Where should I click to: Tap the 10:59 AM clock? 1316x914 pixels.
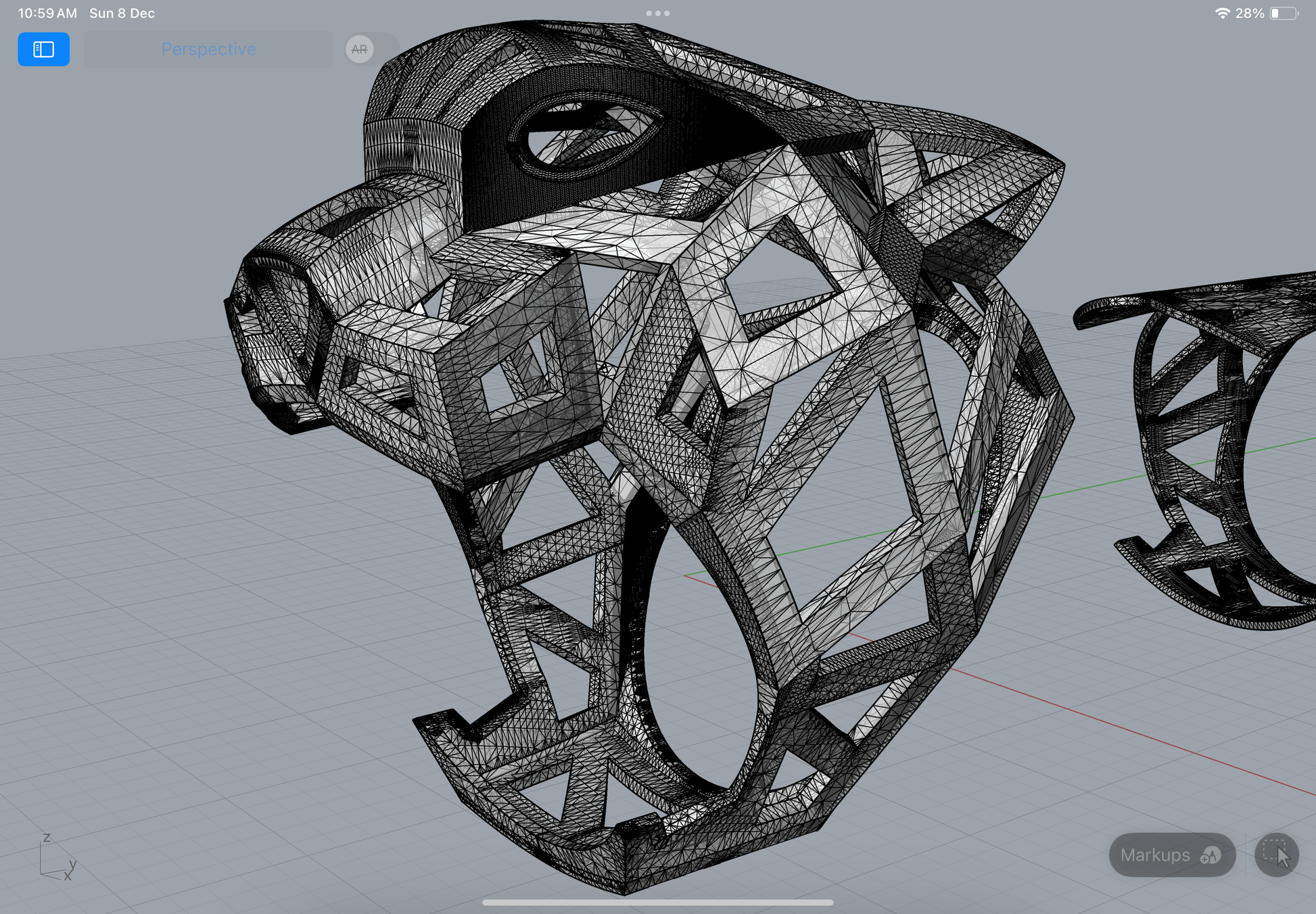tap(47, 13)
